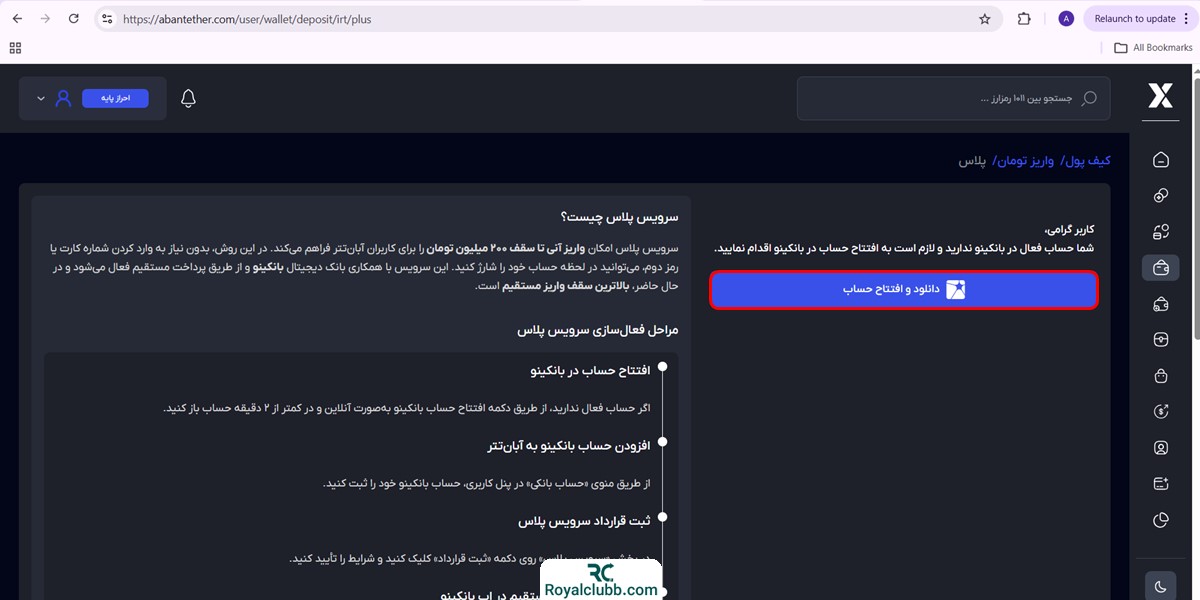Image resolution: width=1200 pixels, height=600 pixels.
Task: Select the highlighted wallet sidebar icon
Action: [1160, 268]
